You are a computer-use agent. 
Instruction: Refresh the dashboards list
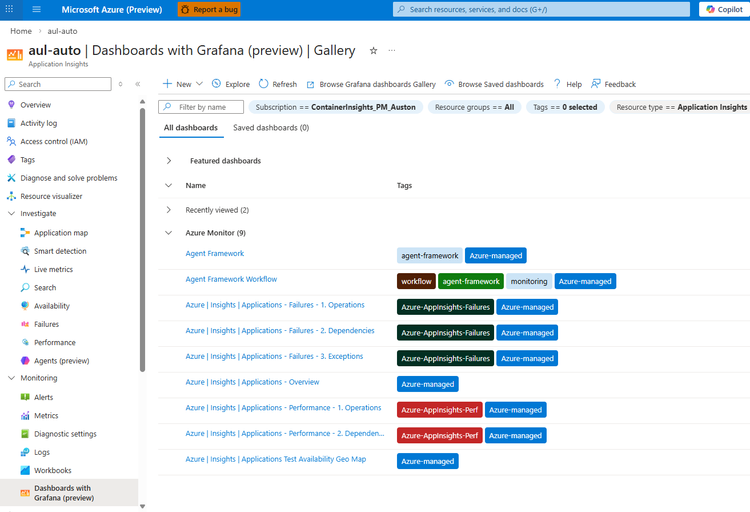[x=278, y=84]
